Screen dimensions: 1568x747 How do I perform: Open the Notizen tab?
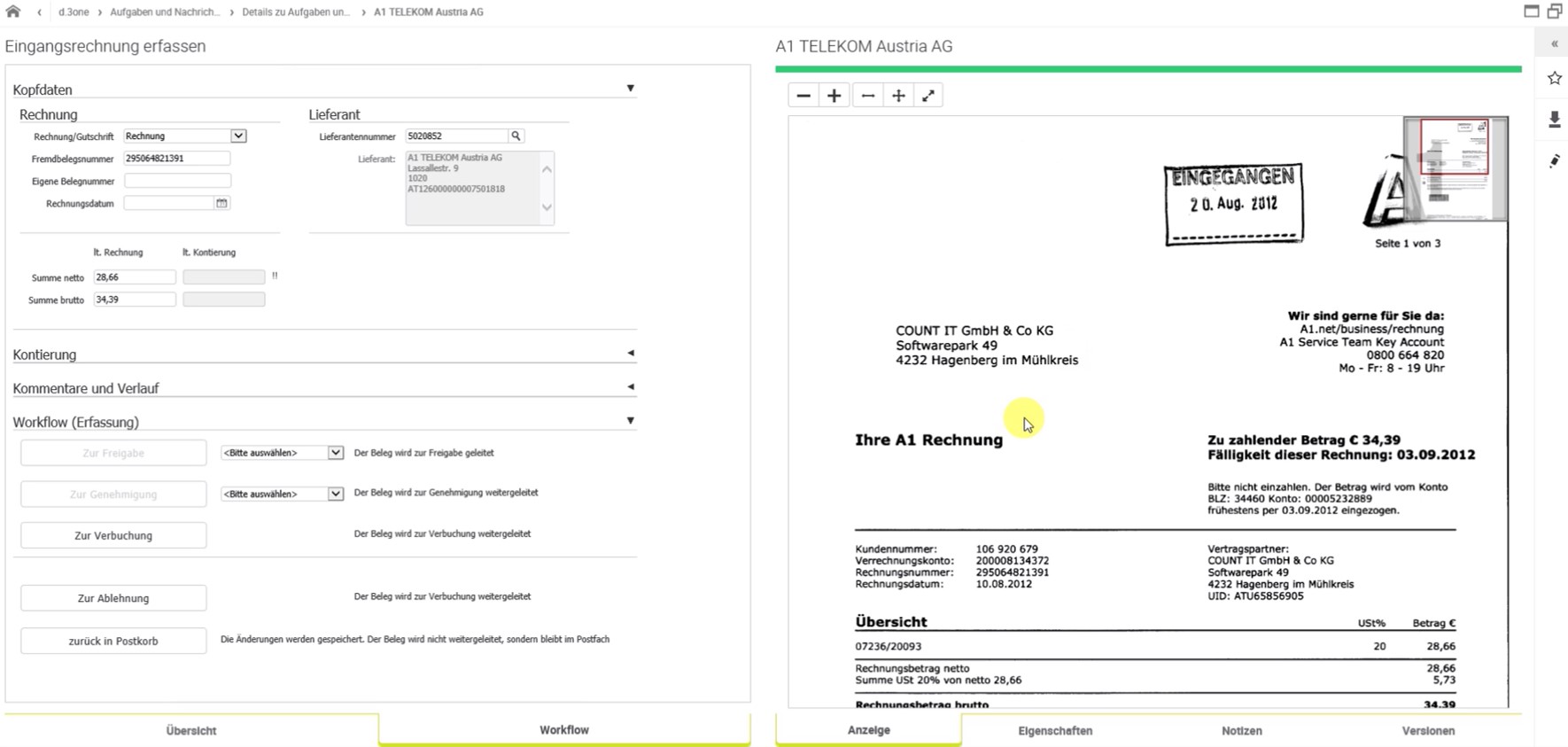[x=1242, y=730]
